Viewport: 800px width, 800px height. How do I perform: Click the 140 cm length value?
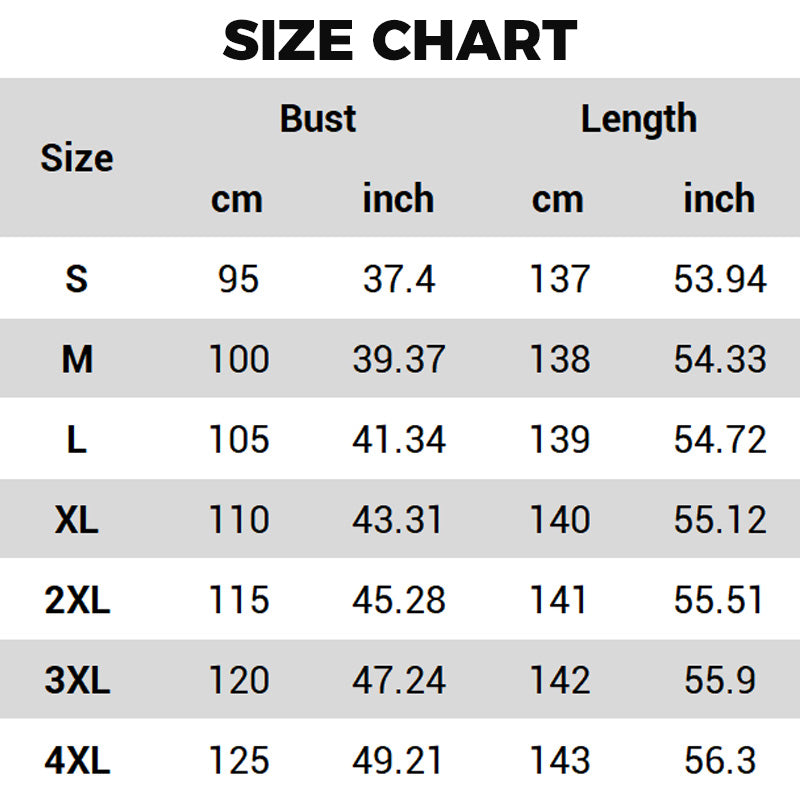(559, 520)
